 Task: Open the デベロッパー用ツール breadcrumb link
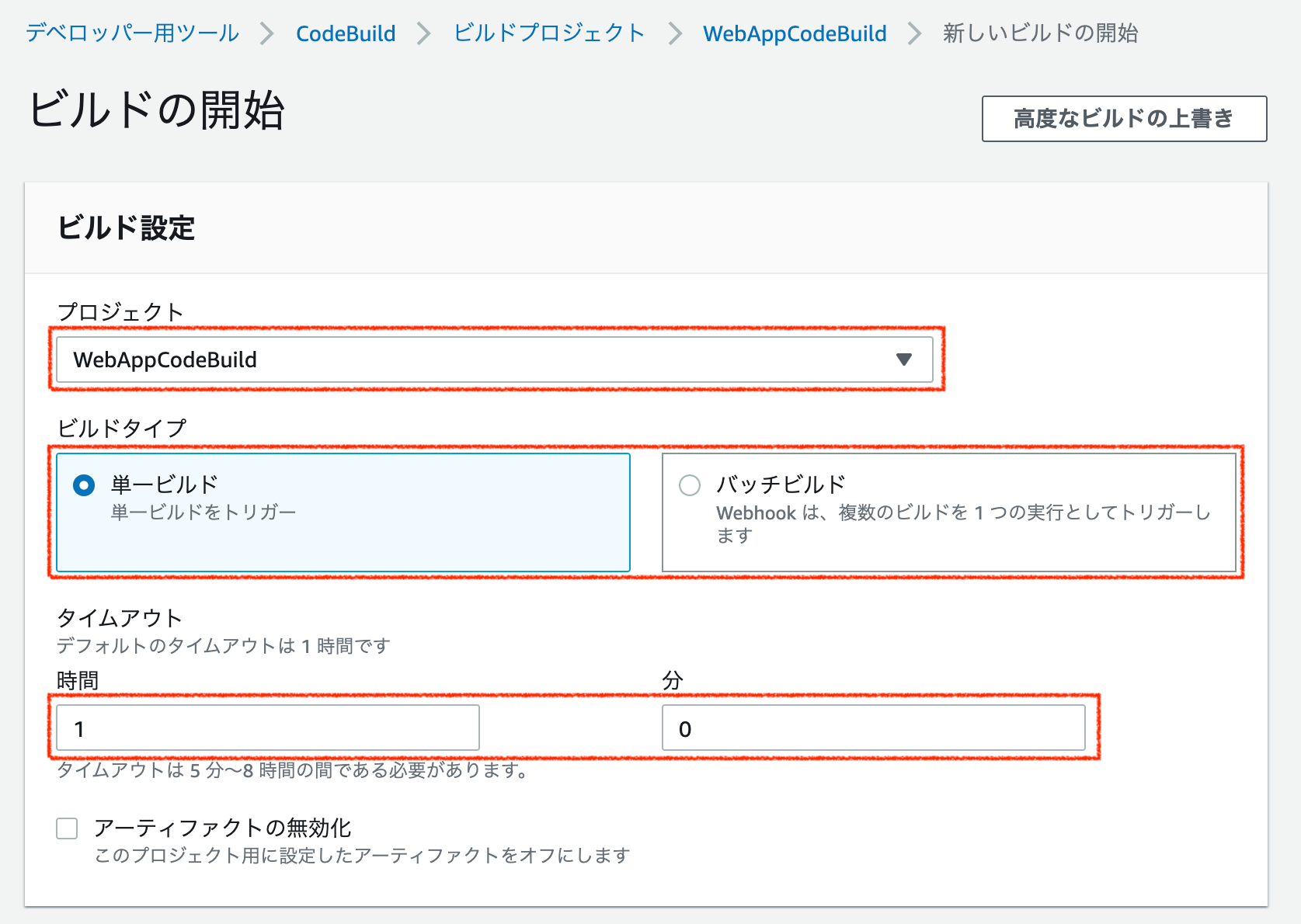point(133,33)
